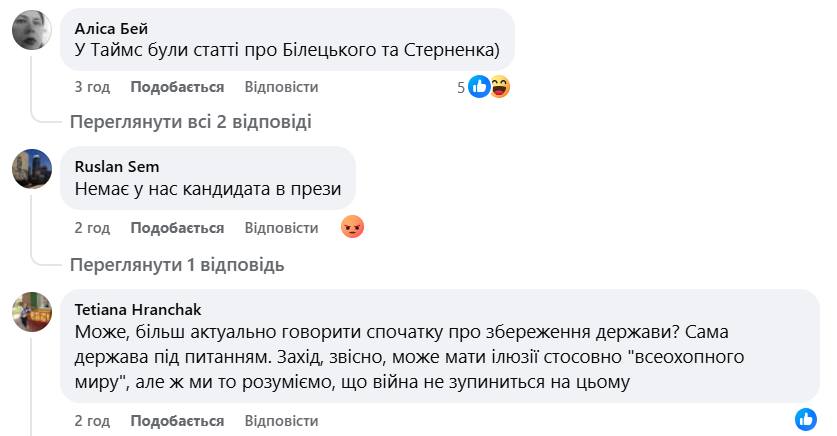
Task: Click Відповісти under Ruslan Sem's comment
Action: (x=281, y=228)
